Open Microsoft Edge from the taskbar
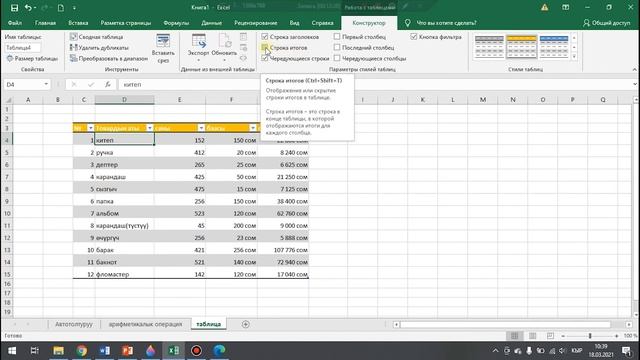 (219, 351)
